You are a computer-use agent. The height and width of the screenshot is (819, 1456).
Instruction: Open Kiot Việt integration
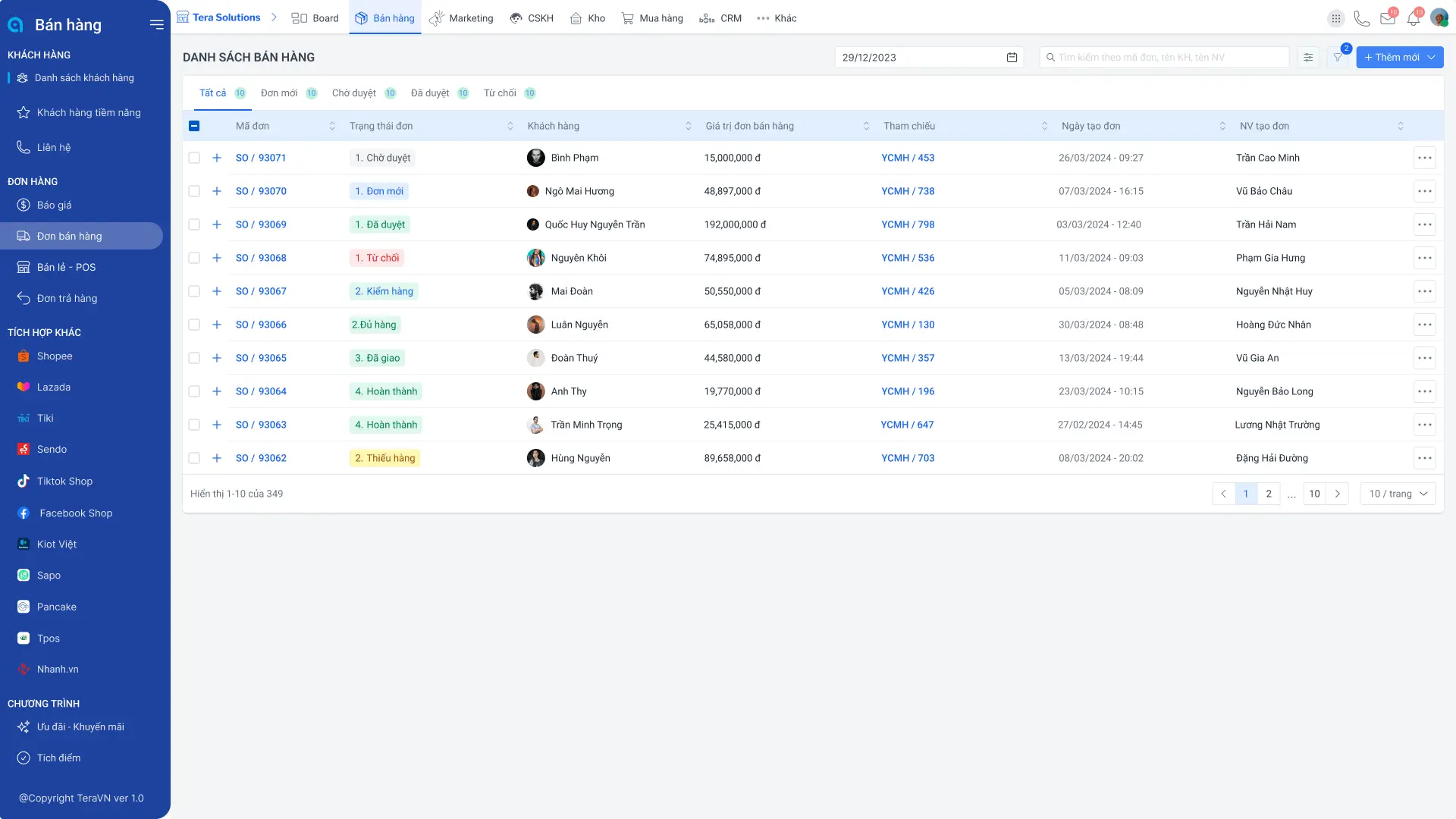click(x=57, y=544)
